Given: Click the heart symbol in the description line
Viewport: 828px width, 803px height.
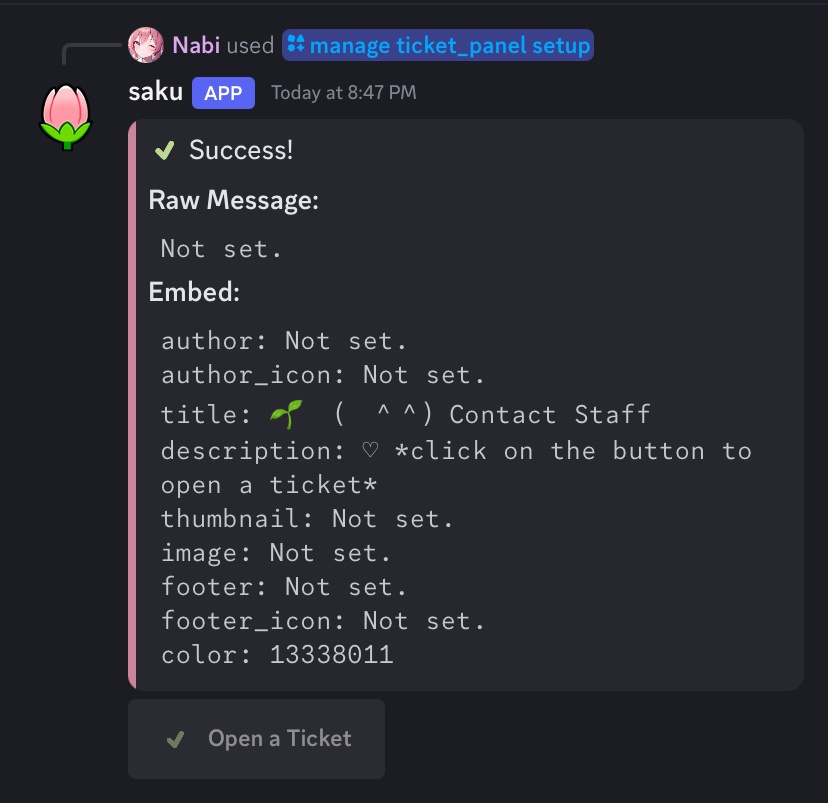Looking at the screenshot, I should click(370, 451).
